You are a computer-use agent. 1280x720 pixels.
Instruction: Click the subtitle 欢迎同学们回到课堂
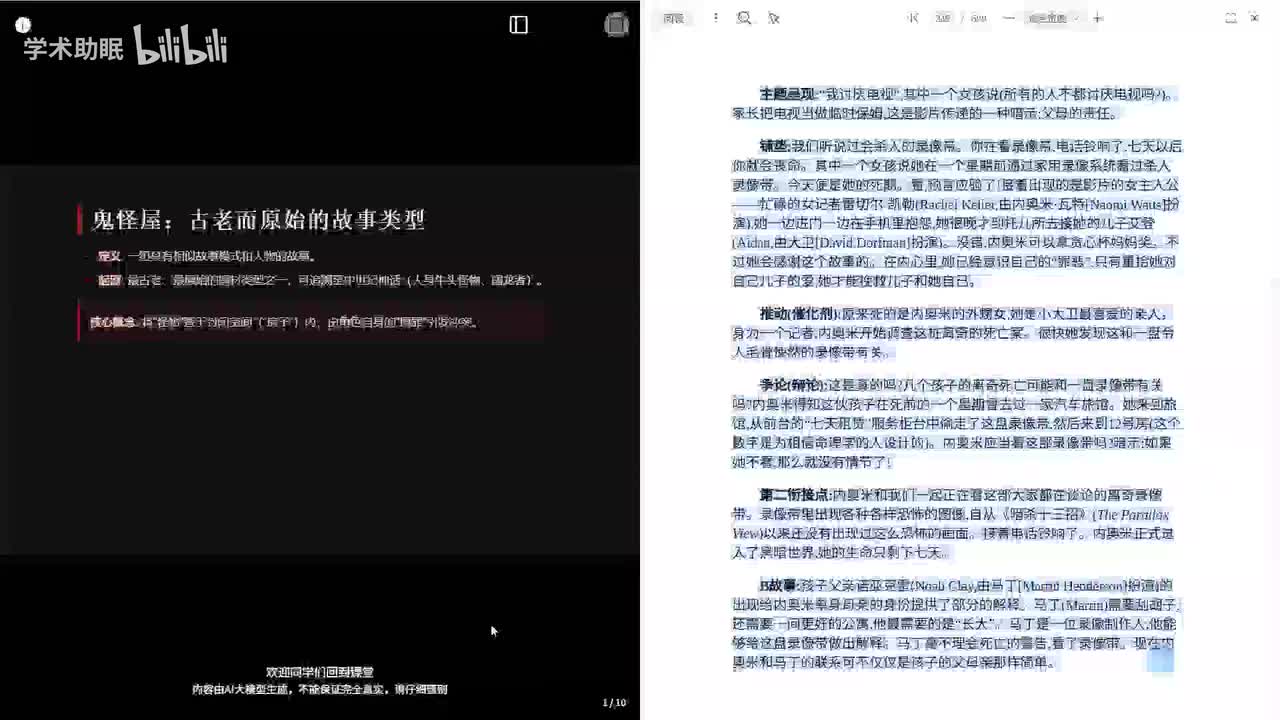pyautogui.click(x=320, y=672)
